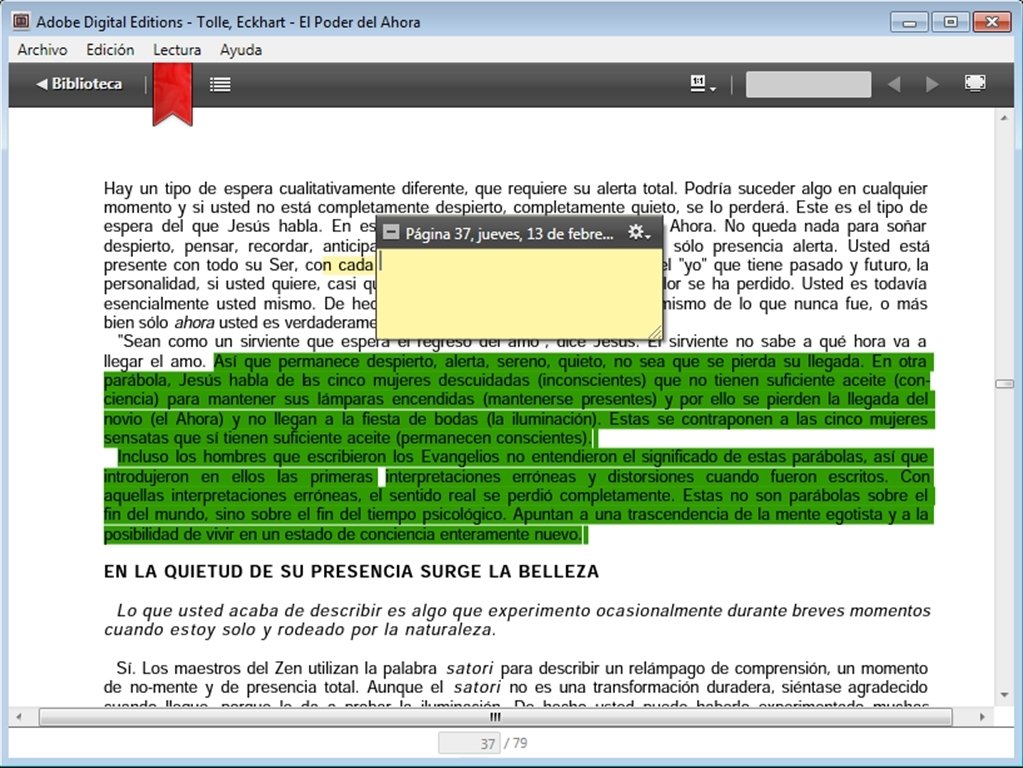
Task: Return to Biblioteca view
Action: [x=79, y=84]
